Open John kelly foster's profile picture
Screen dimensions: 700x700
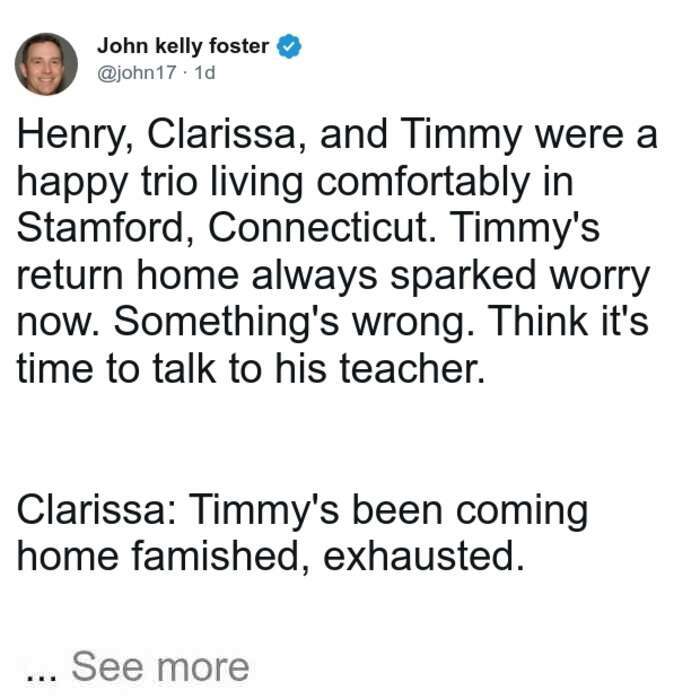pyautogui.click(x=46, y=64)
